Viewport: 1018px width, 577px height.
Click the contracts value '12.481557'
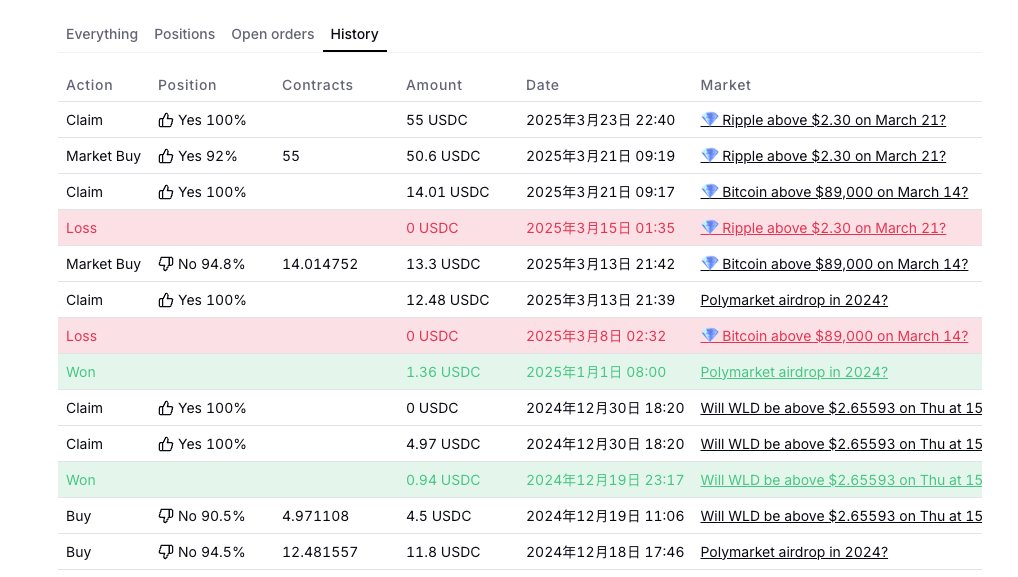tap(320, 552)
